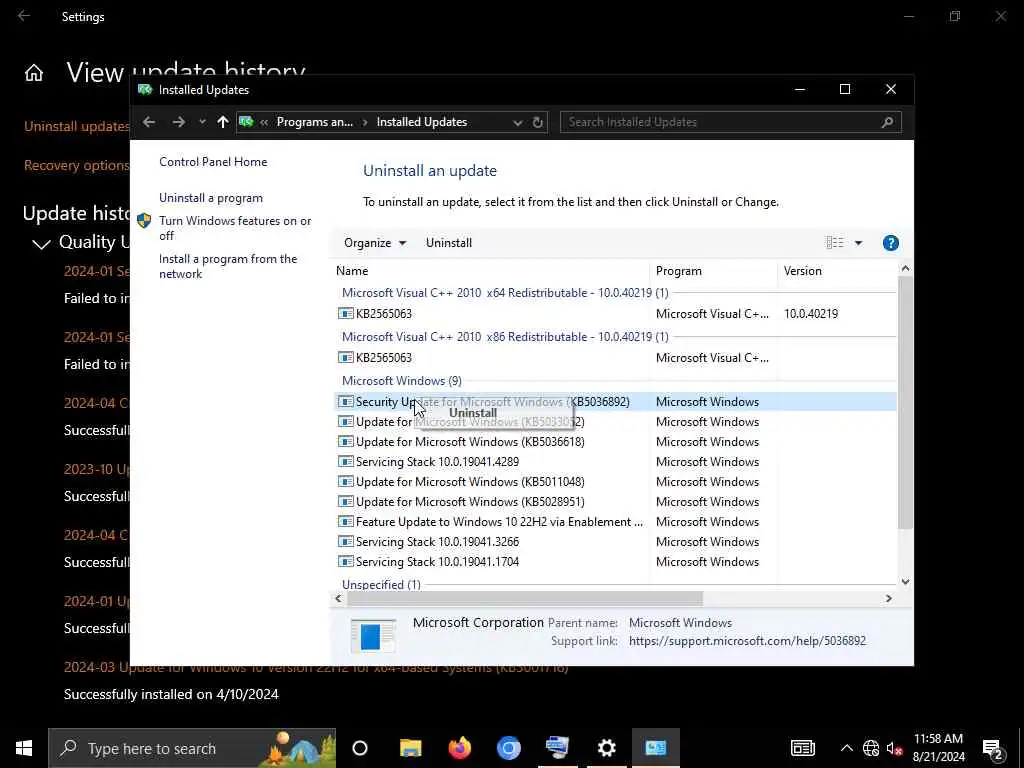1024x768 pixels.
Task: Choose Uninstall in the context menu
Action: click(473, 413)
